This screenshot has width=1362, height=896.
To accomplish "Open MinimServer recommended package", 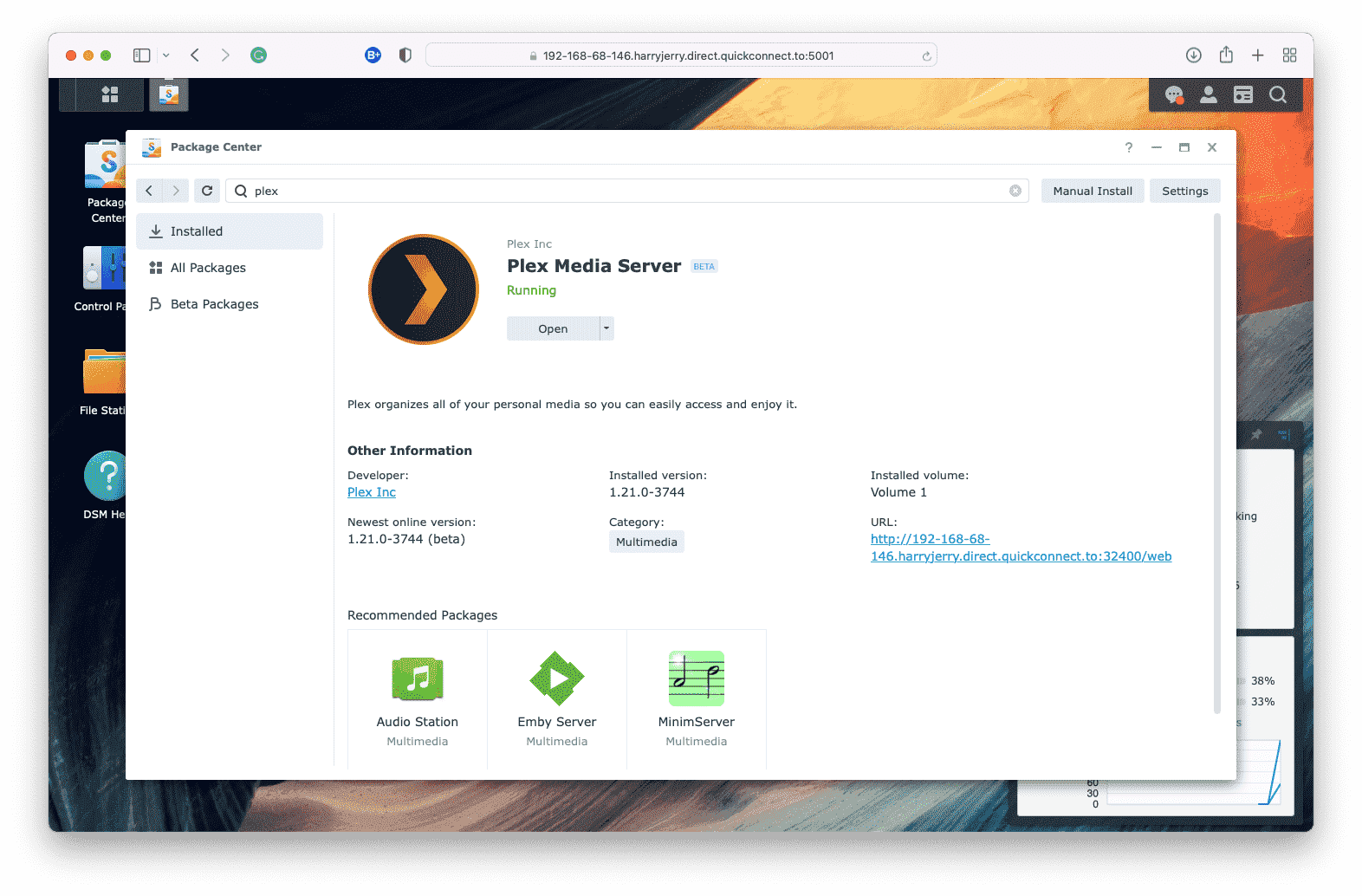I will tap(697, 698).
